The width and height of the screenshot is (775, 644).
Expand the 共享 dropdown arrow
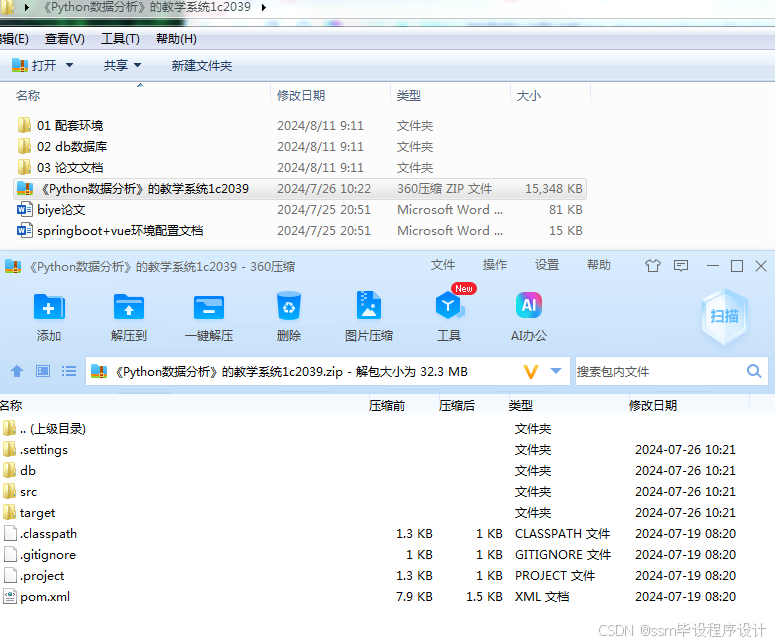tap(137, 65)
